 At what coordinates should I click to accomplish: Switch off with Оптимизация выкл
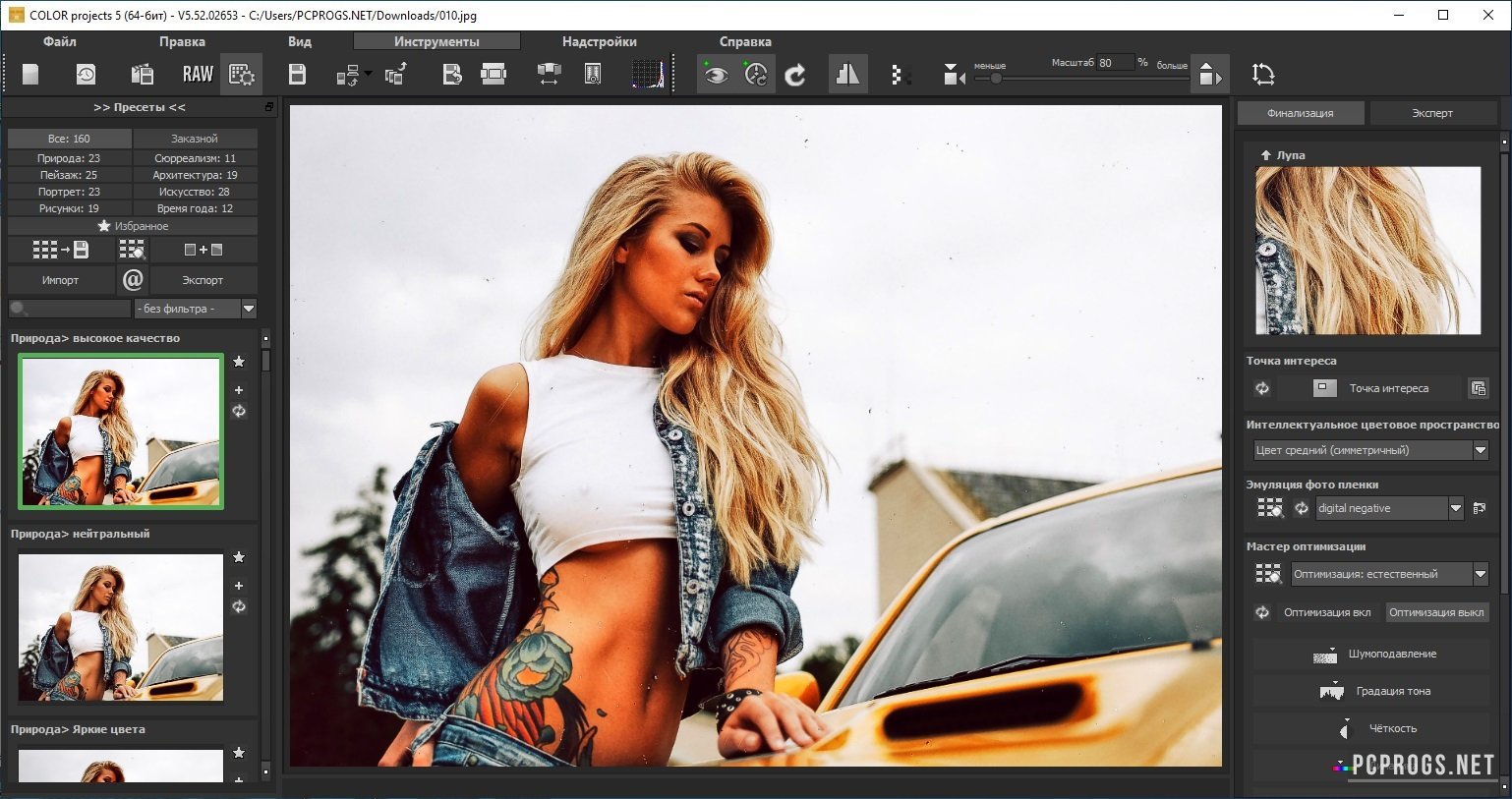(x=1436, y=612)
